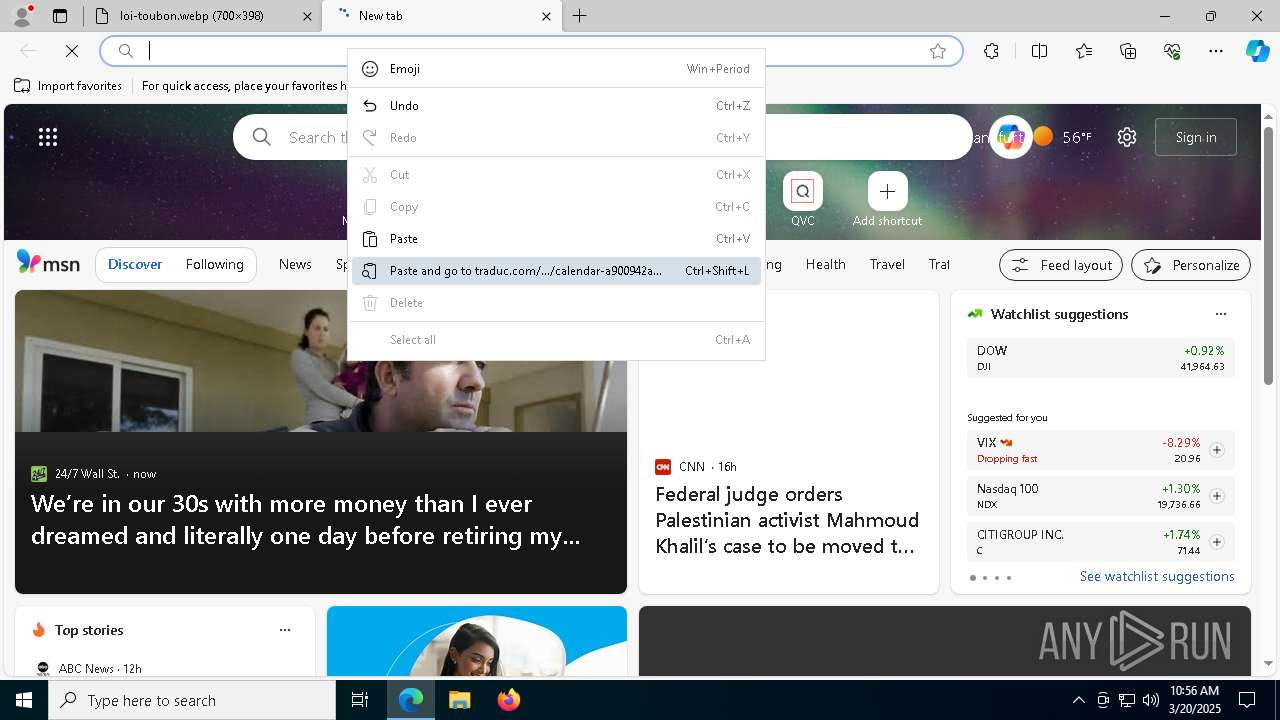
Task: Open the Extensions icon
Action: click(x=991, y=51)
